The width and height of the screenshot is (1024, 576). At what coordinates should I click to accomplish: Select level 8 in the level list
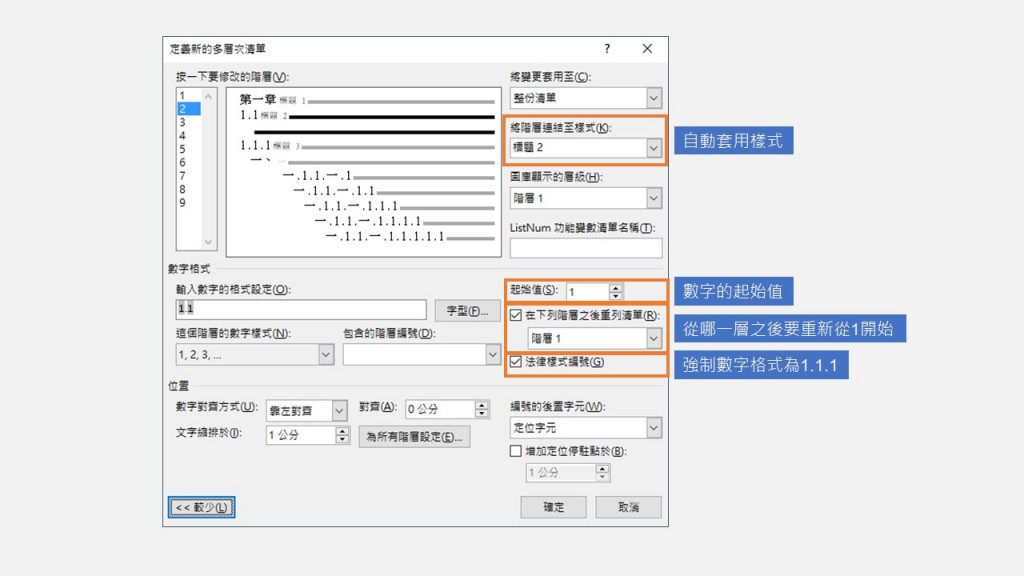(x=188, y=189)
